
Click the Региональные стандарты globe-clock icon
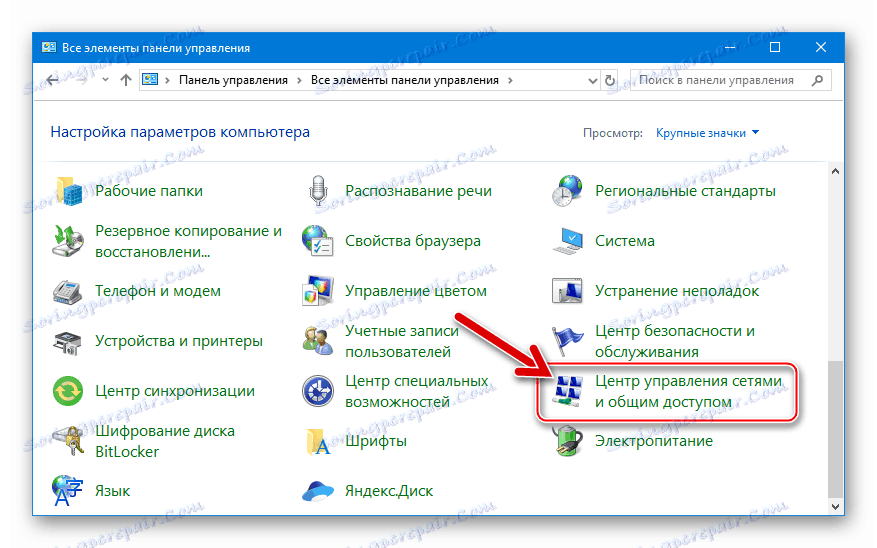pyautogui.click(x=567, y=191)
